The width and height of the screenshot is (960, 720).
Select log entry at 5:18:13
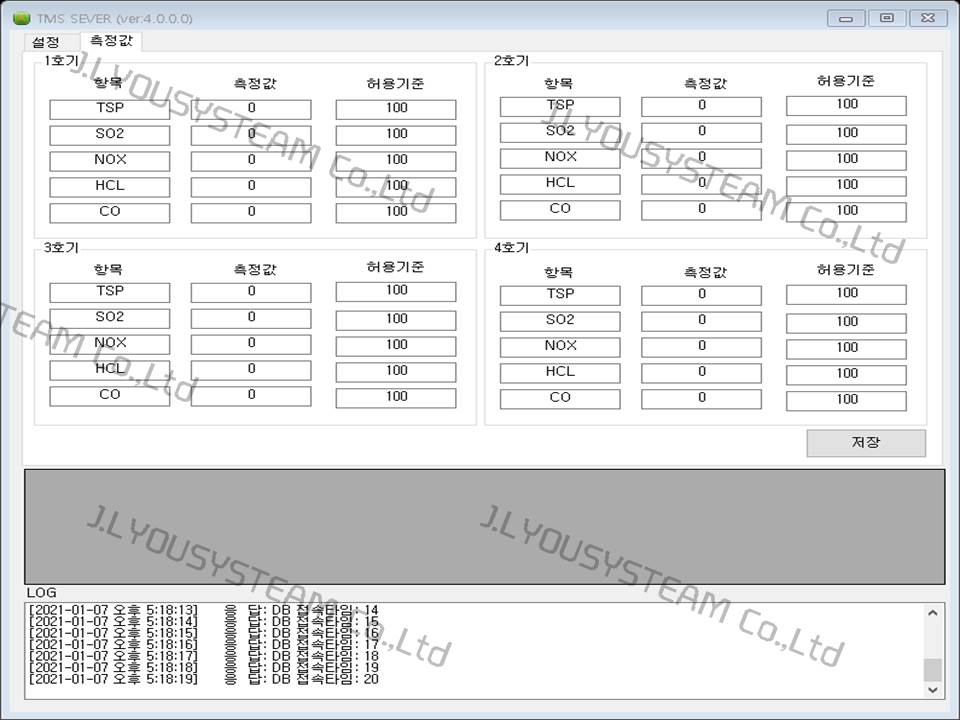click(203, 610)
